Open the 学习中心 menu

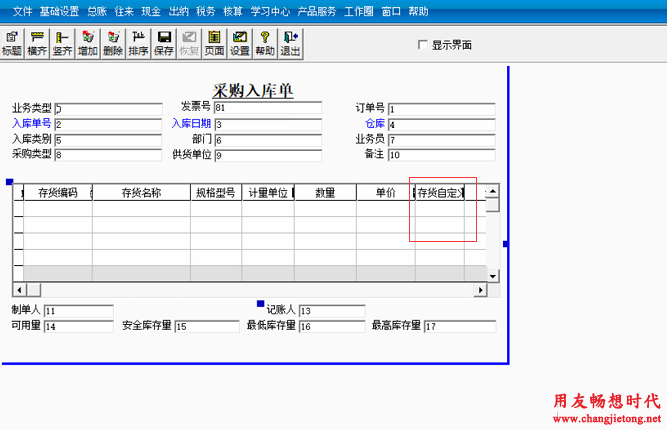point(270,11)
